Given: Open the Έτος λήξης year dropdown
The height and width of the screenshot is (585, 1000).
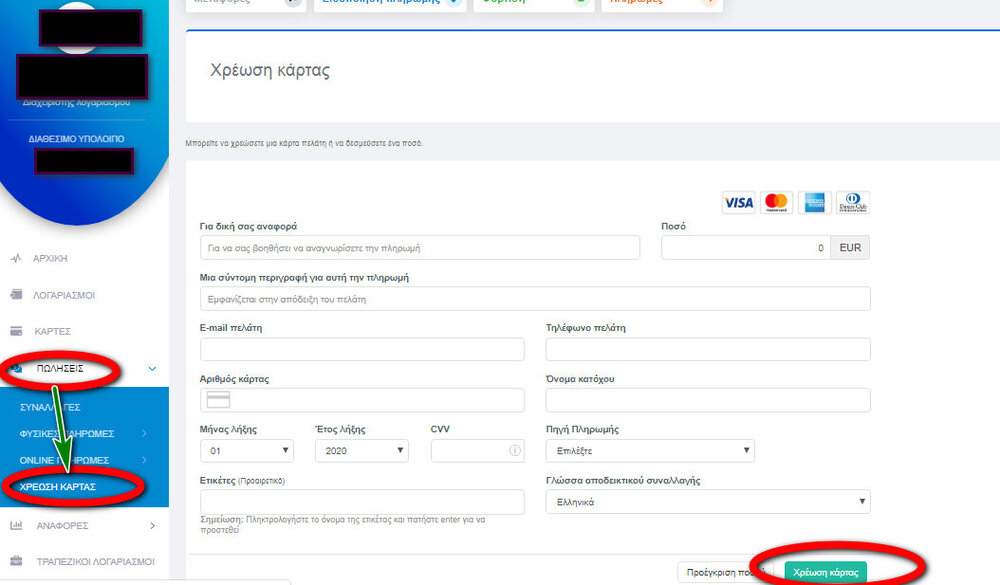Looking at the screenshot, I should (x=361, y=451).
